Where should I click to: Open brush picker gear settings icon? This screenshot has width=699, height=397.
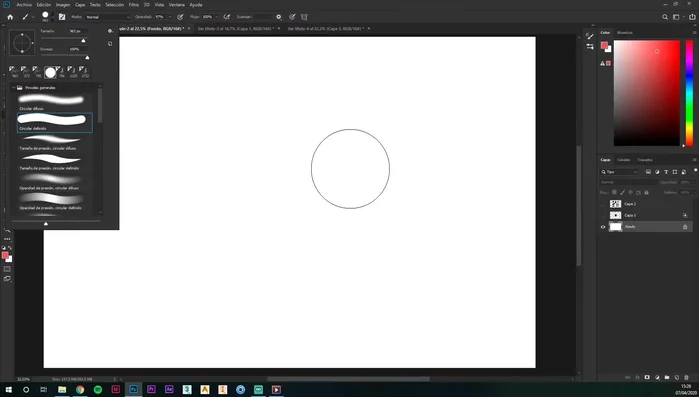[110, 31]
